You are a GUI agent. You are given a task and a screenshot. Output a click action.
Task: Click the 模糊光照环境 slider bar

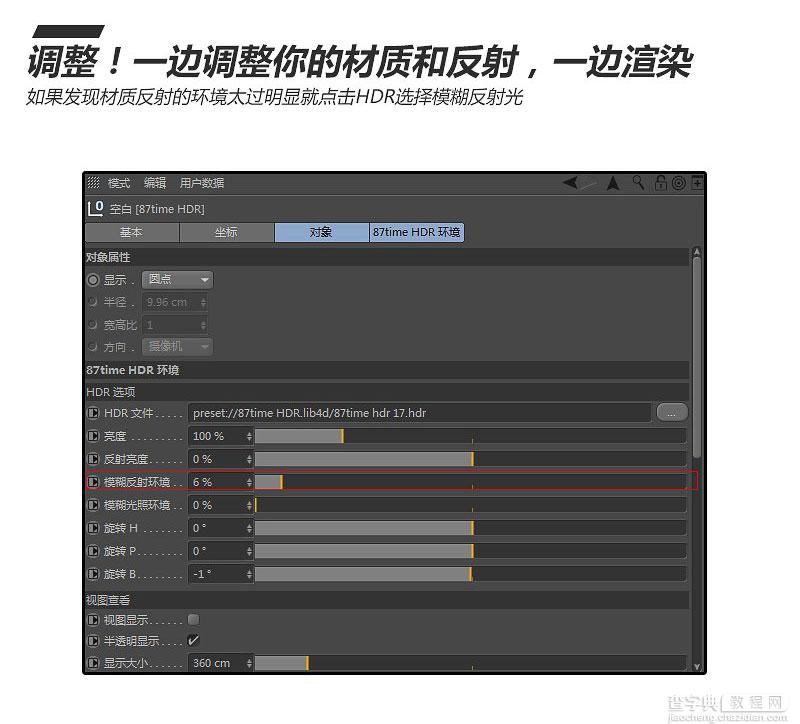[470, 505]
